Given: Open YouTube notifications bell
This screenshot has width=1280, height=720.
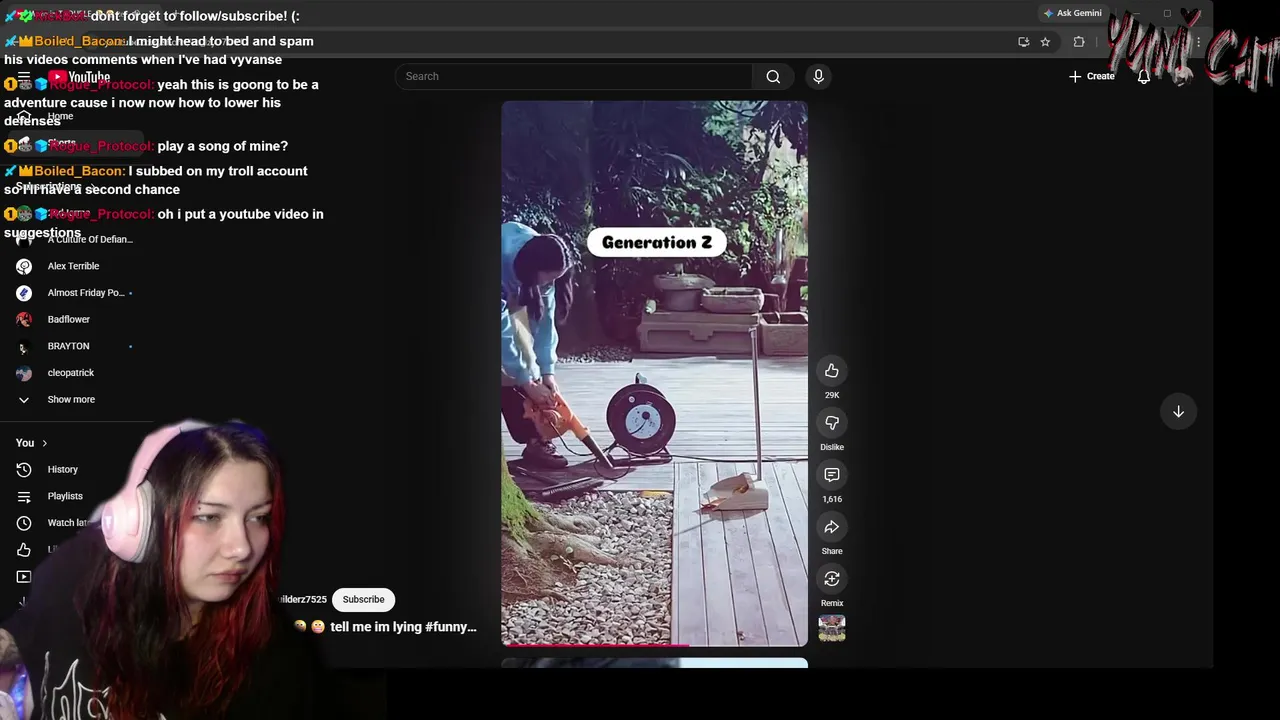Looking at the screenshot, I should 1144,76.
